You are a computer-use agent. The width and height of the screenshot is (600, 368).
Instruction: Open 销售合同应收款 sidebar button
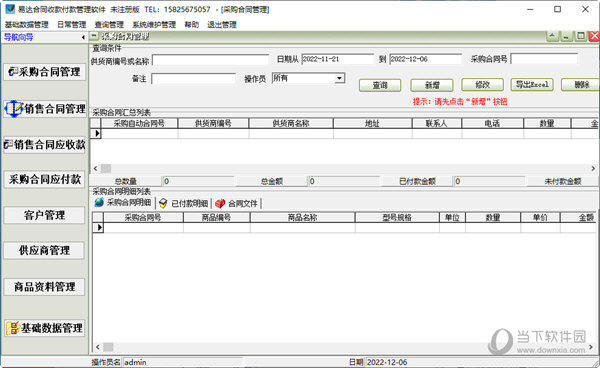click(44, 145)
